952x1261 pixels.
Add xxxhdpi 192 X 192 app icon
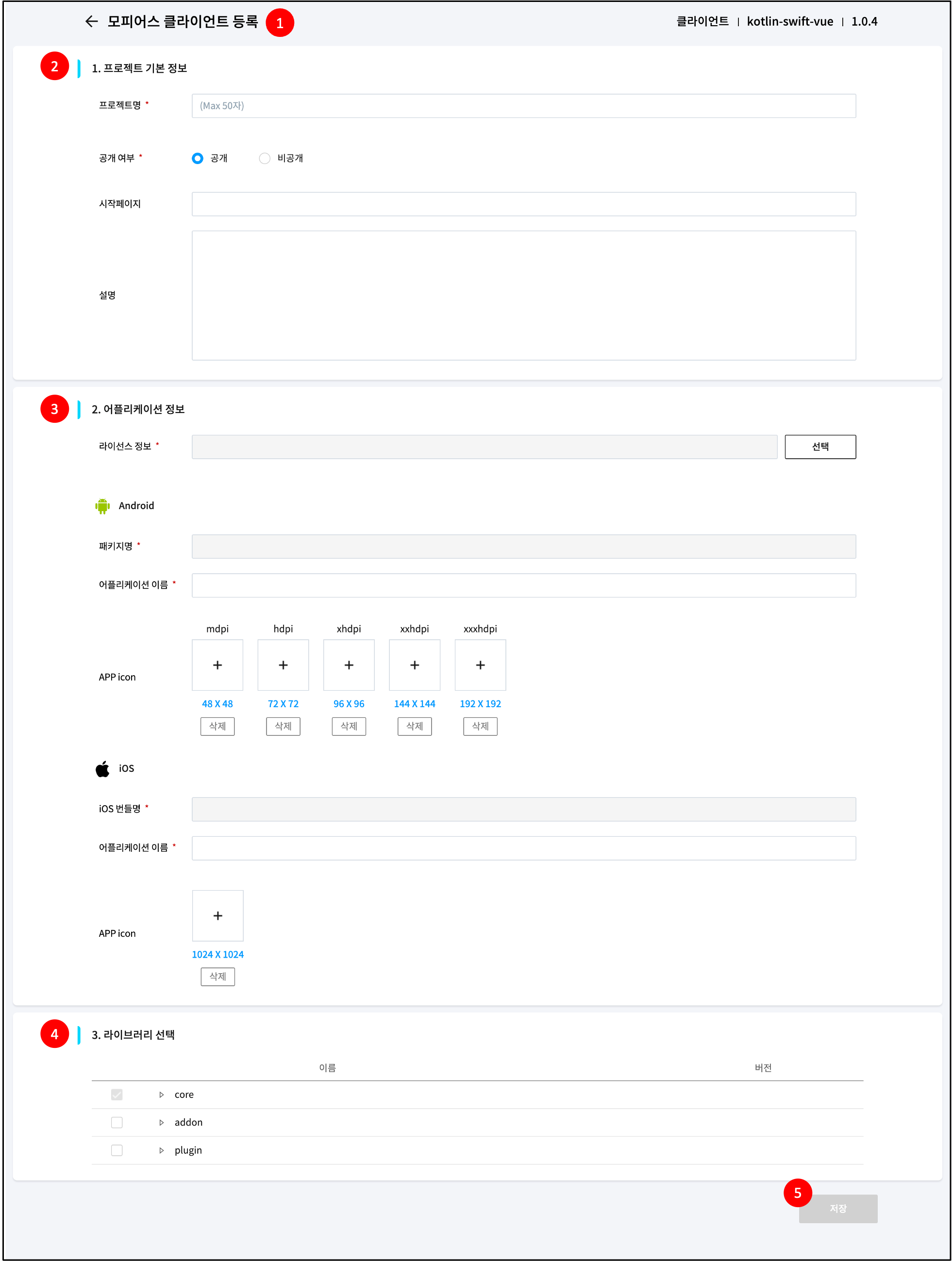[481, 664]
